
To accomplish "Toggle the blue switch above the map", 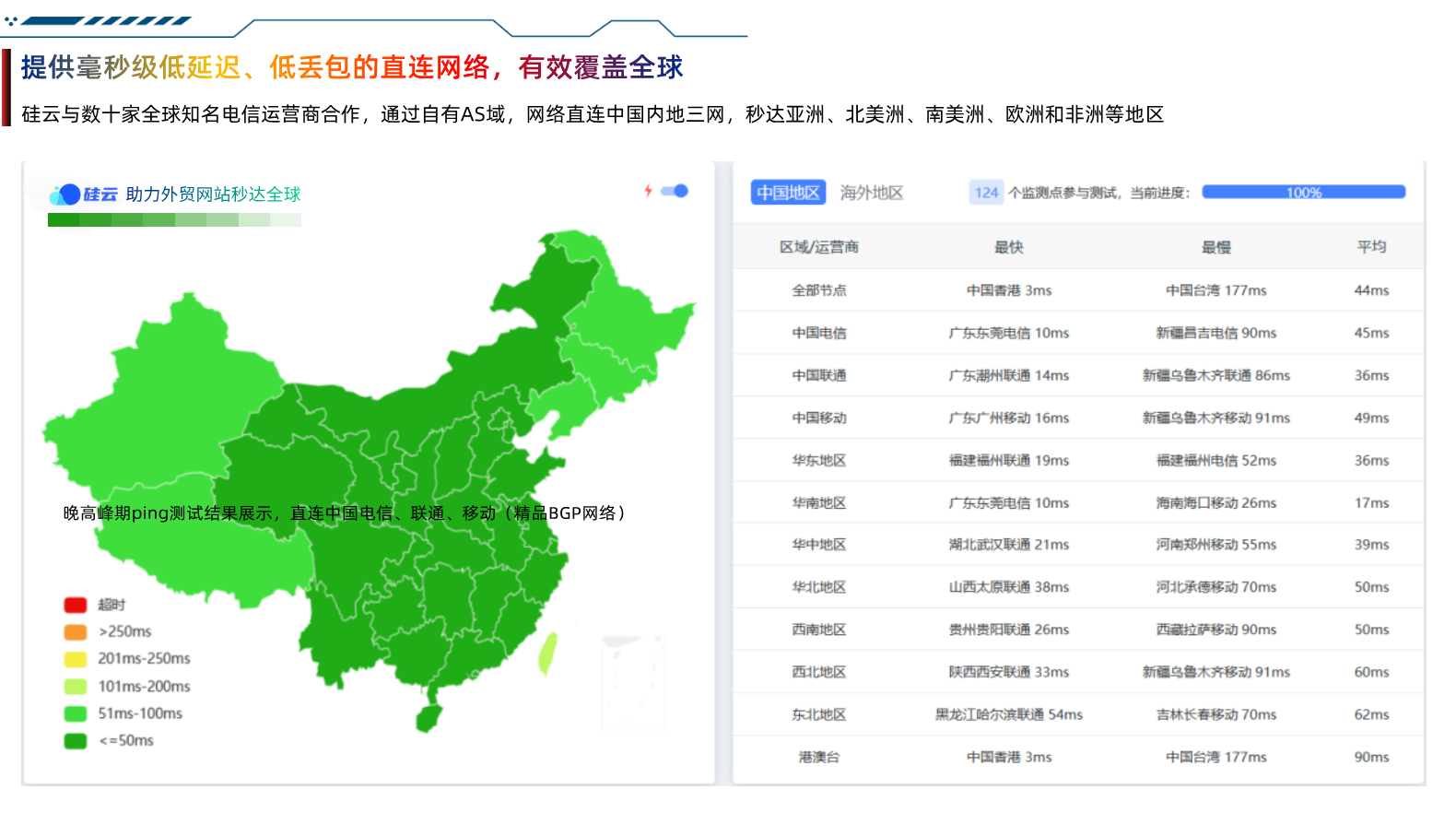I will point(675,191).
